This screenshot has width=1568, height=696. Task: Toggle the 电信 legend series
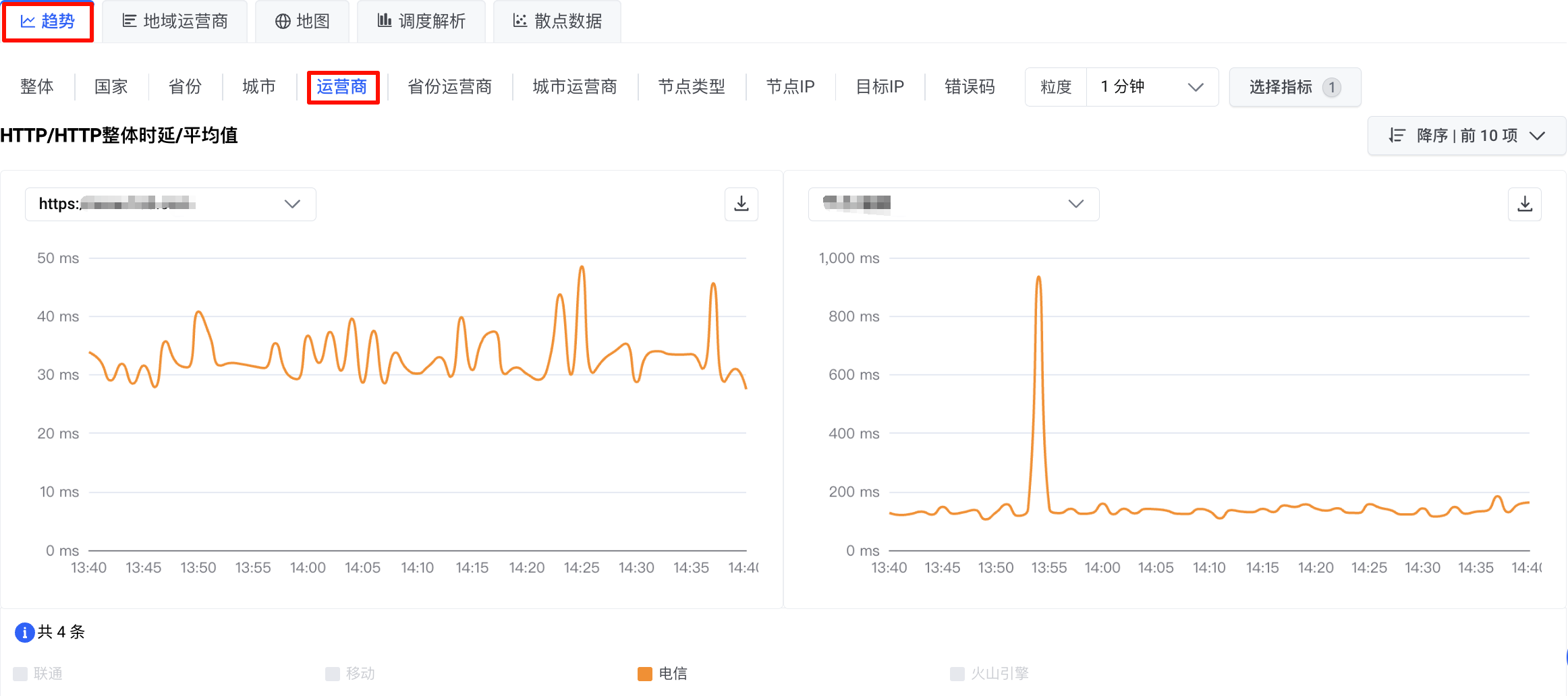click(663, 673)
